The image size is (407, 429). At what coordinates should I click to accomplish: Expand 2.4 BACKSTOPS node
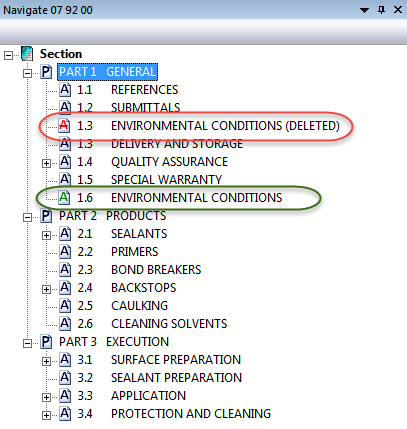46,289
